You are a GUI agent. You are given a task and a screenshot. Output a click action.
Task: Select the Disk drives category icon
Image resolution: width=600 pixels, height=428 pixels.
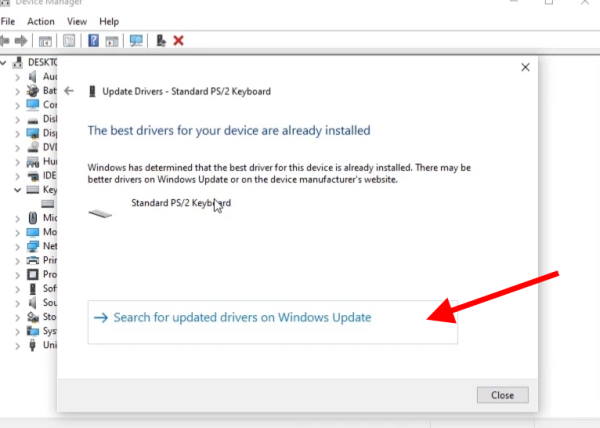coord(33,120)
